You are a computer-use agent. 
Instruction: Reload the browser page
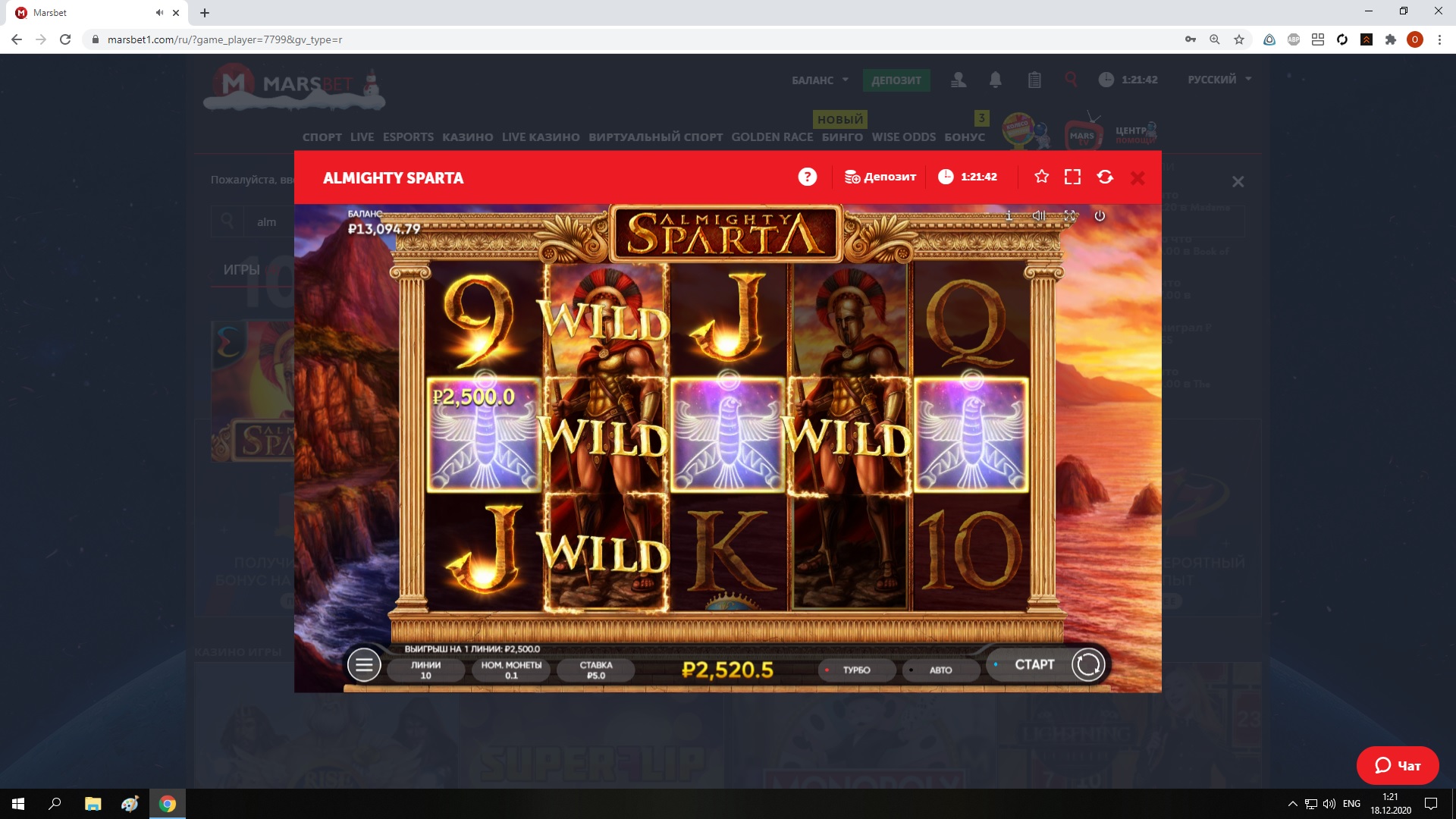[x=65, y=39]
